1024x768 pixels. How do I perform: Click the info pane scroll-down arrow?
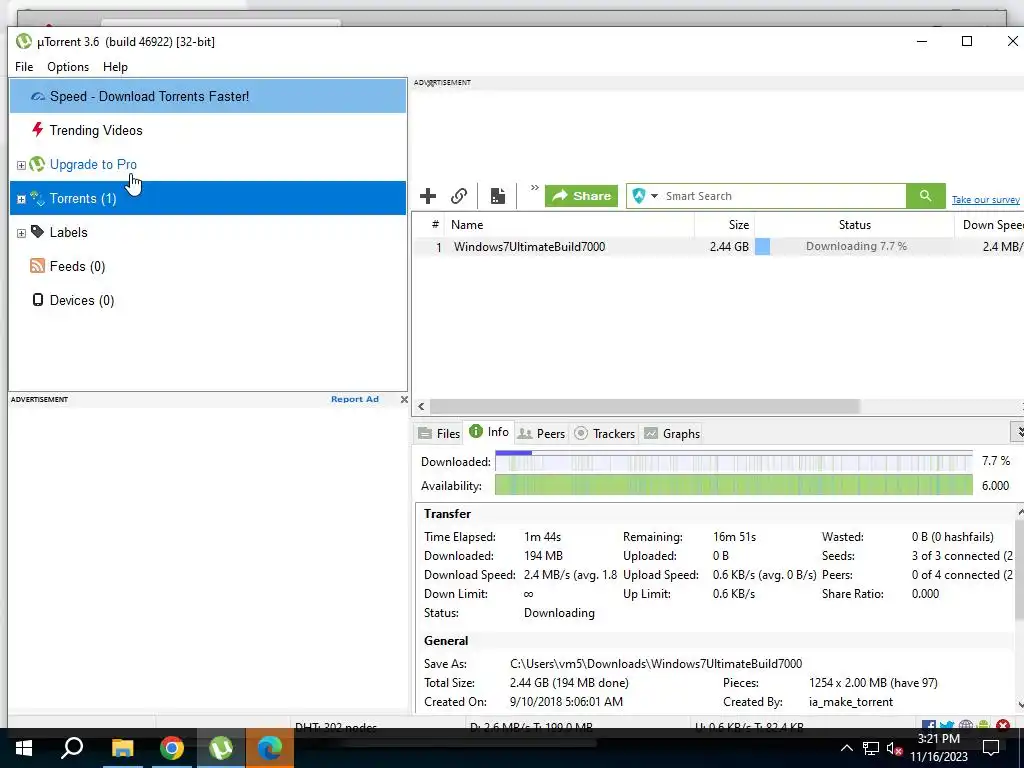pyautogui.click(x=1020, y=705)
